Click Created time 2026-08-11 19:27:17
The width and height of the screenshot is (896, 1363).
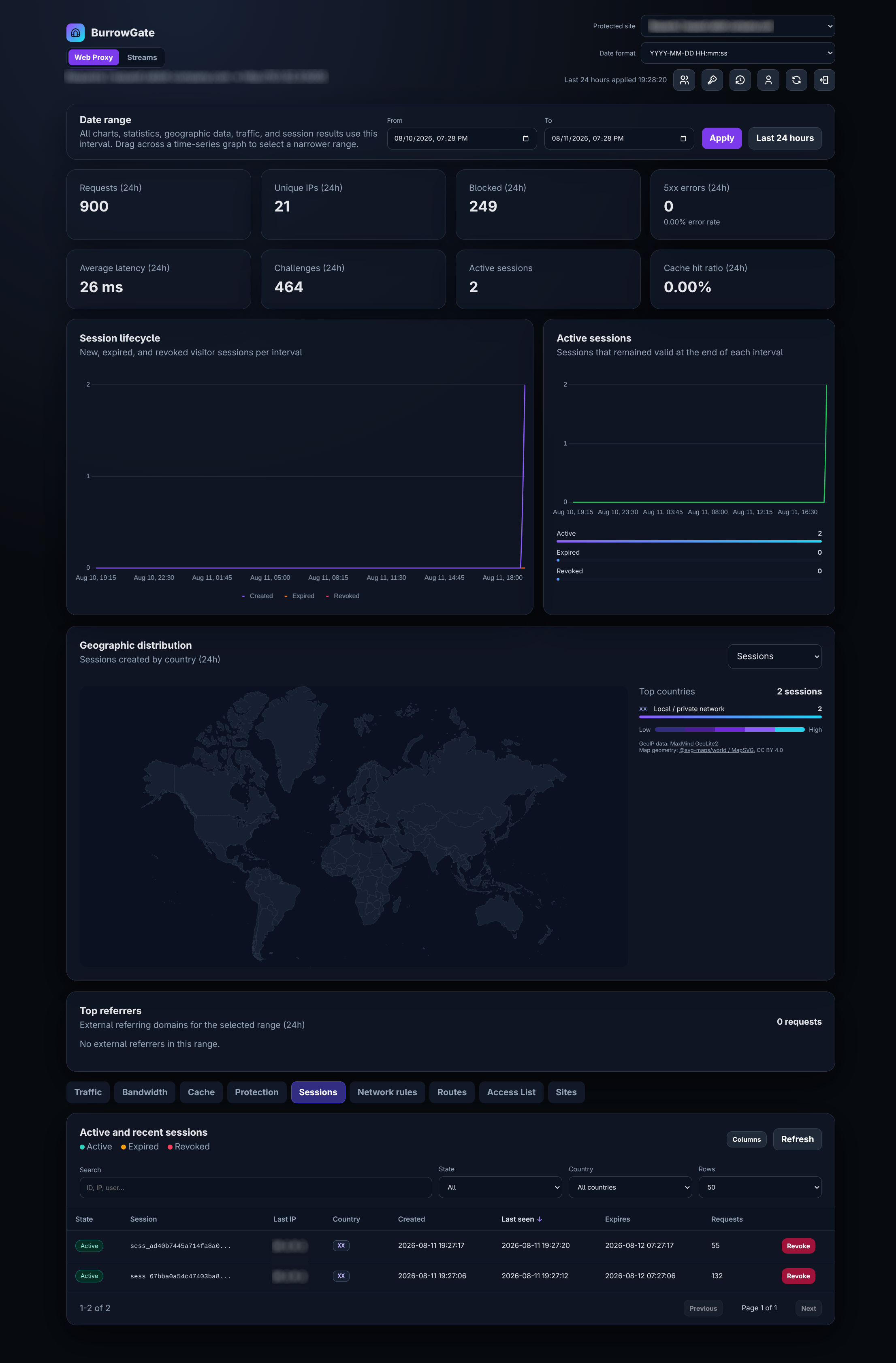431,1245
